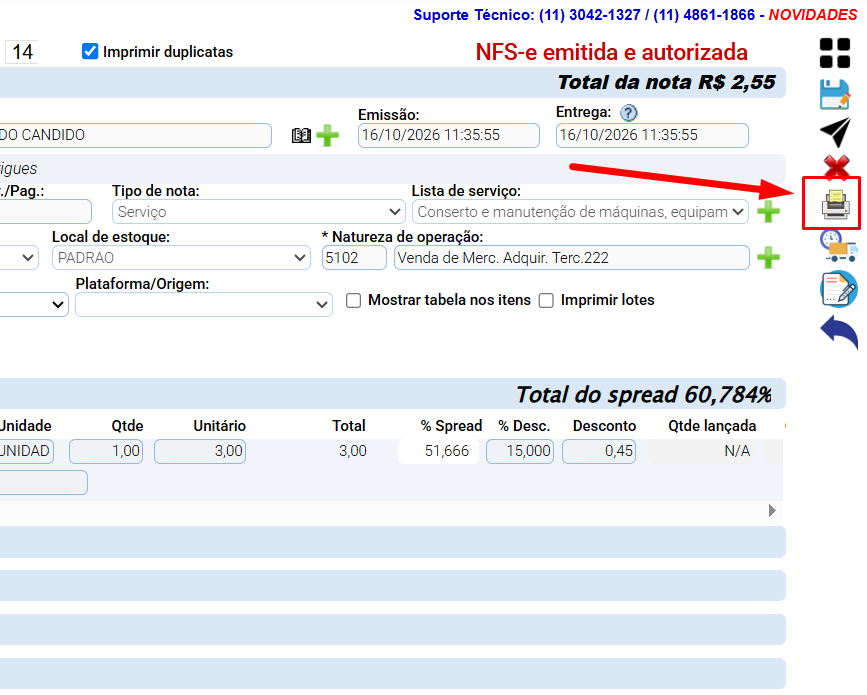Open the cut-off dropdown left of Plataforma/Origem
Viewport: 867px width, 695px height.
click(34, 305)
